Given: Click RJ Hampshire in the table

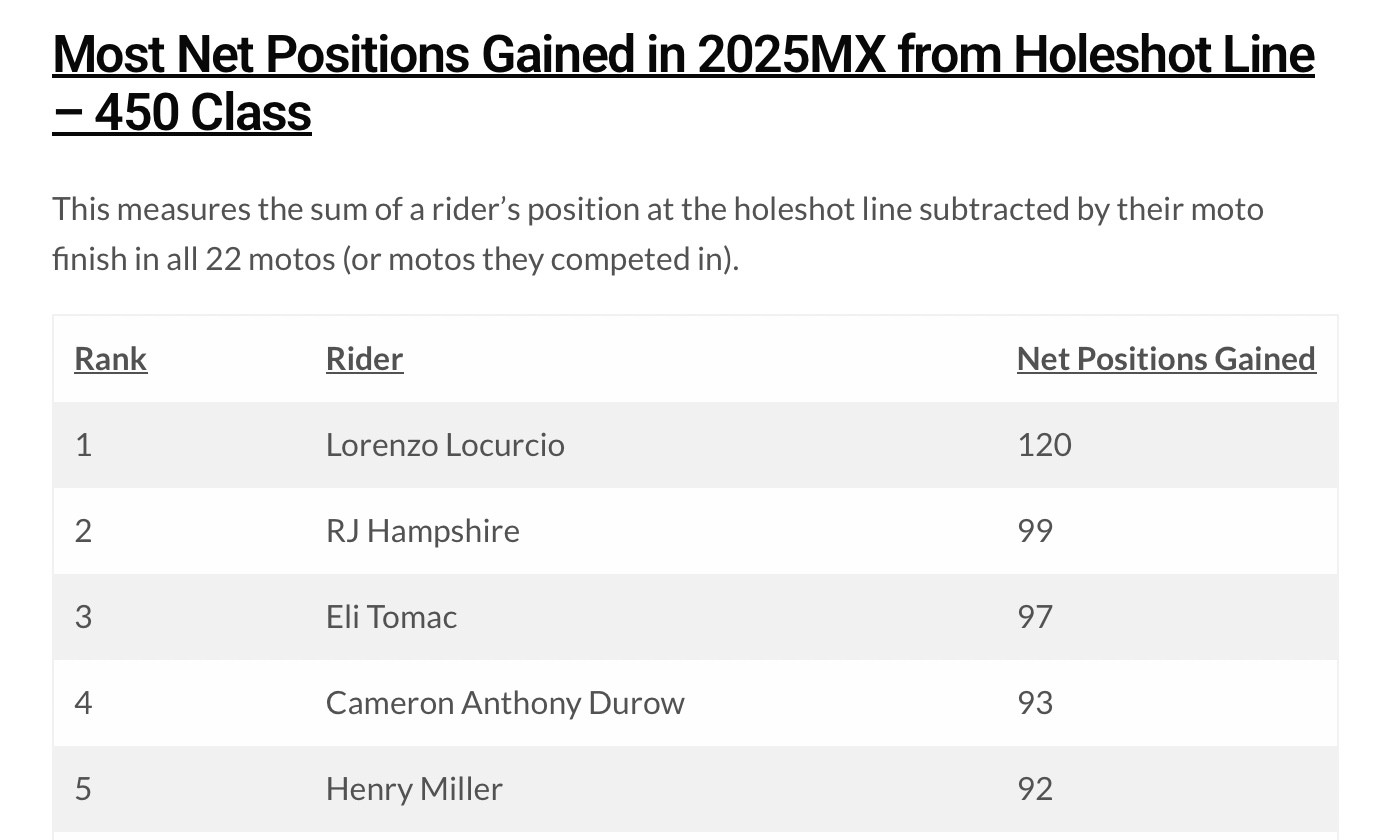Looking at the screenshot, I should point(422,531).
